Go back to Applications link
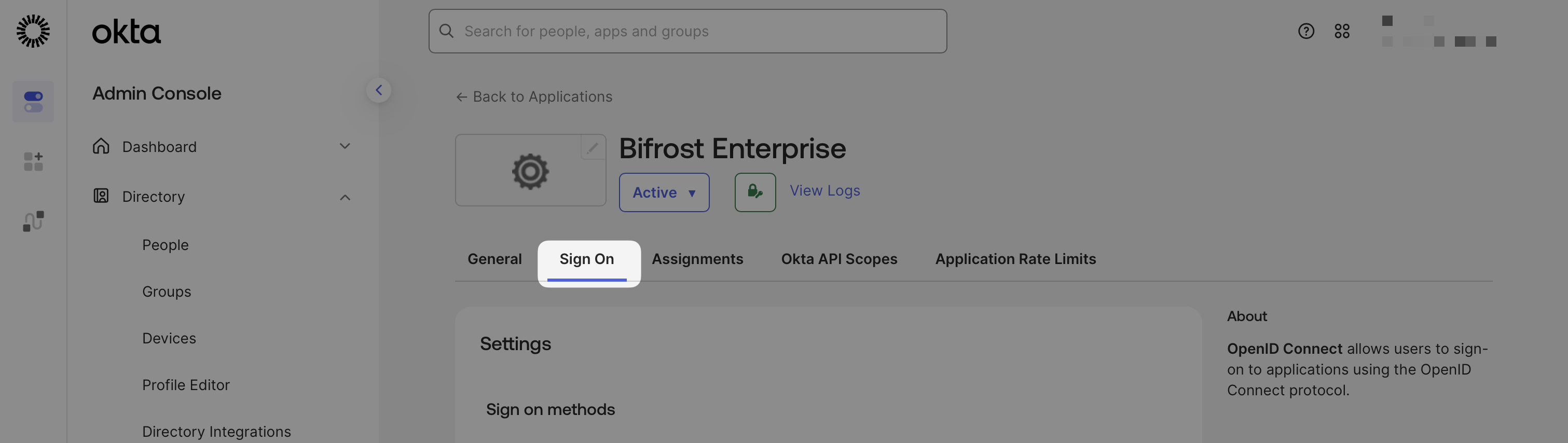The height and width of the screenshot is (443, 1568). (x=534, y=97)
